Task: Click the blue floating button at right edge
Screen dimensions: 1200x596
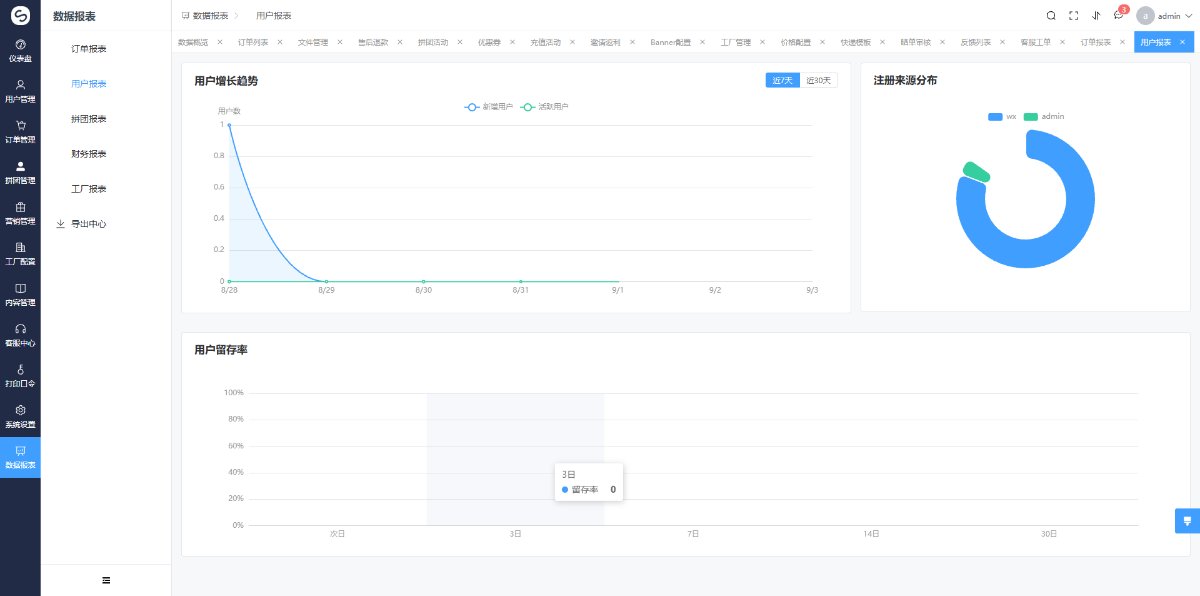Action: tap(1187, 521)
